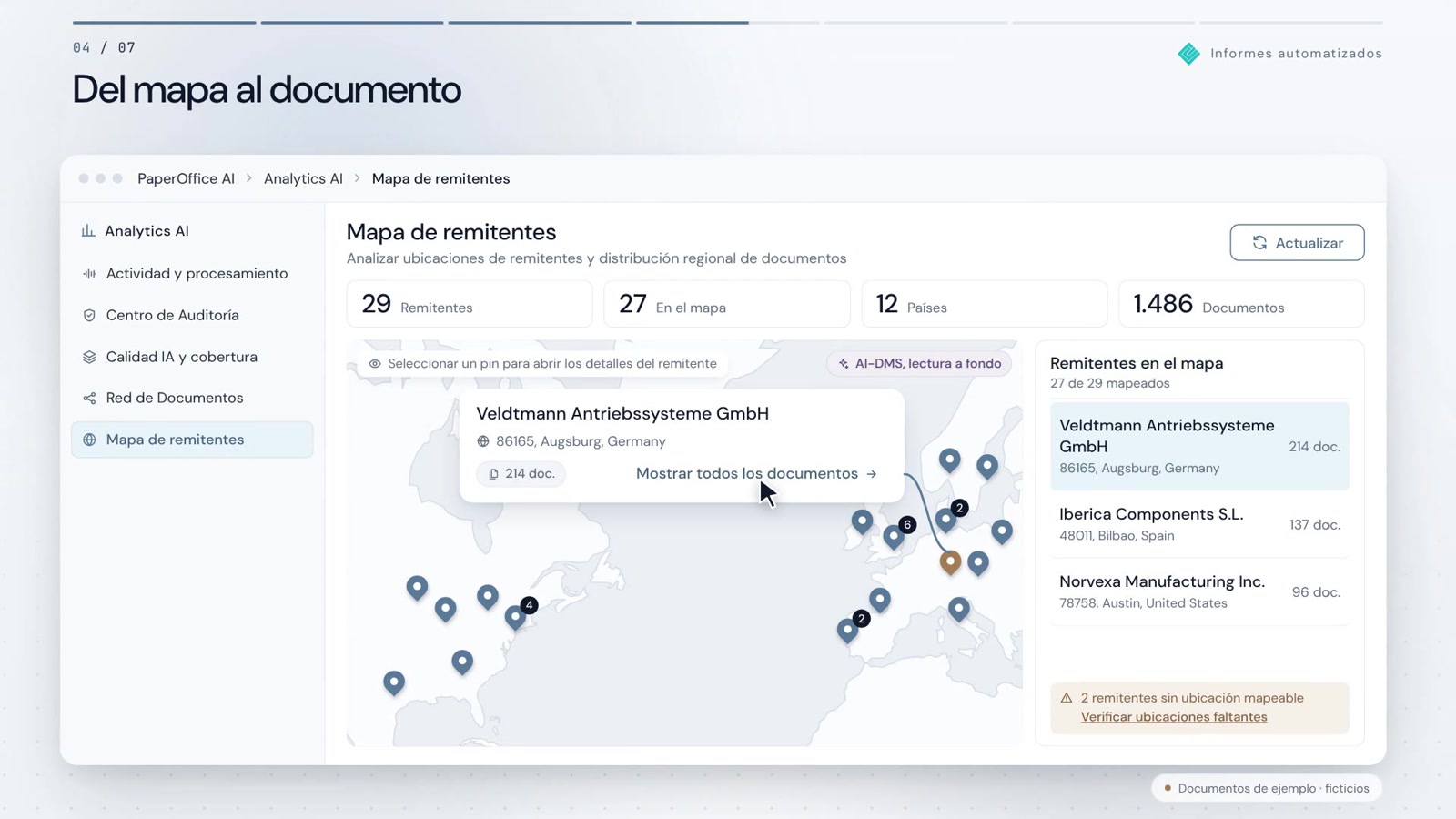Open Centro de Auditoría in sidebar

192,315
